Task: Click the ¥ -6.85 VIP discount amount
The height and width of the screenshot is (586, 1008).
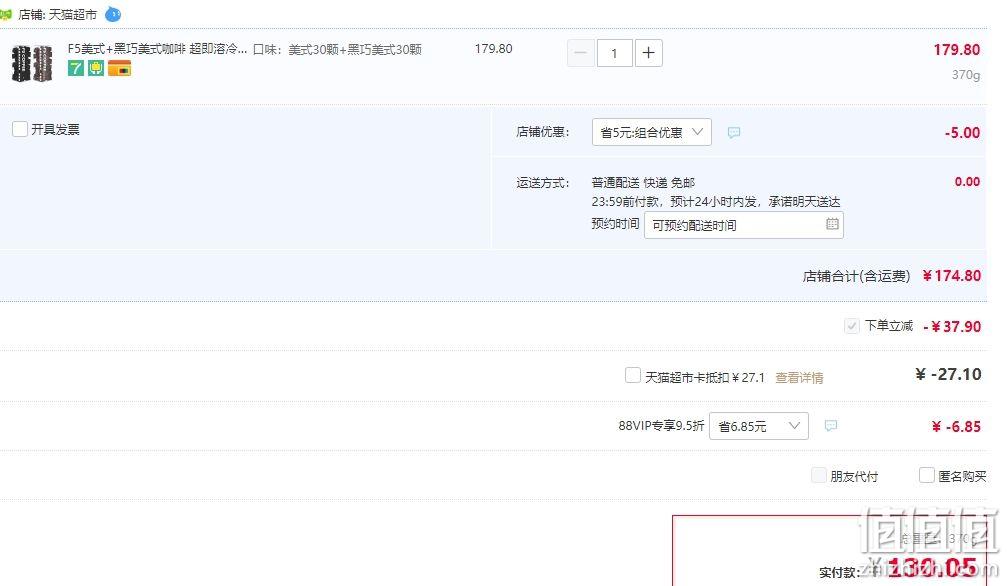Action: (956, 427)
